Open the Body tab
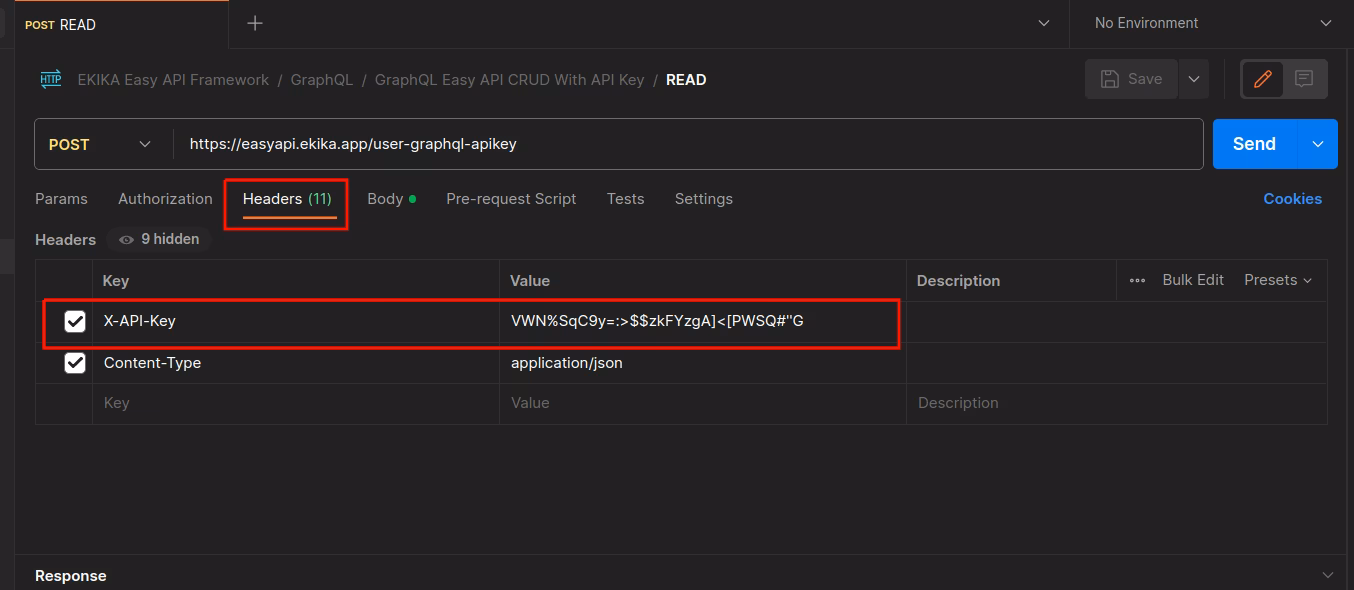 pos(391,198)
